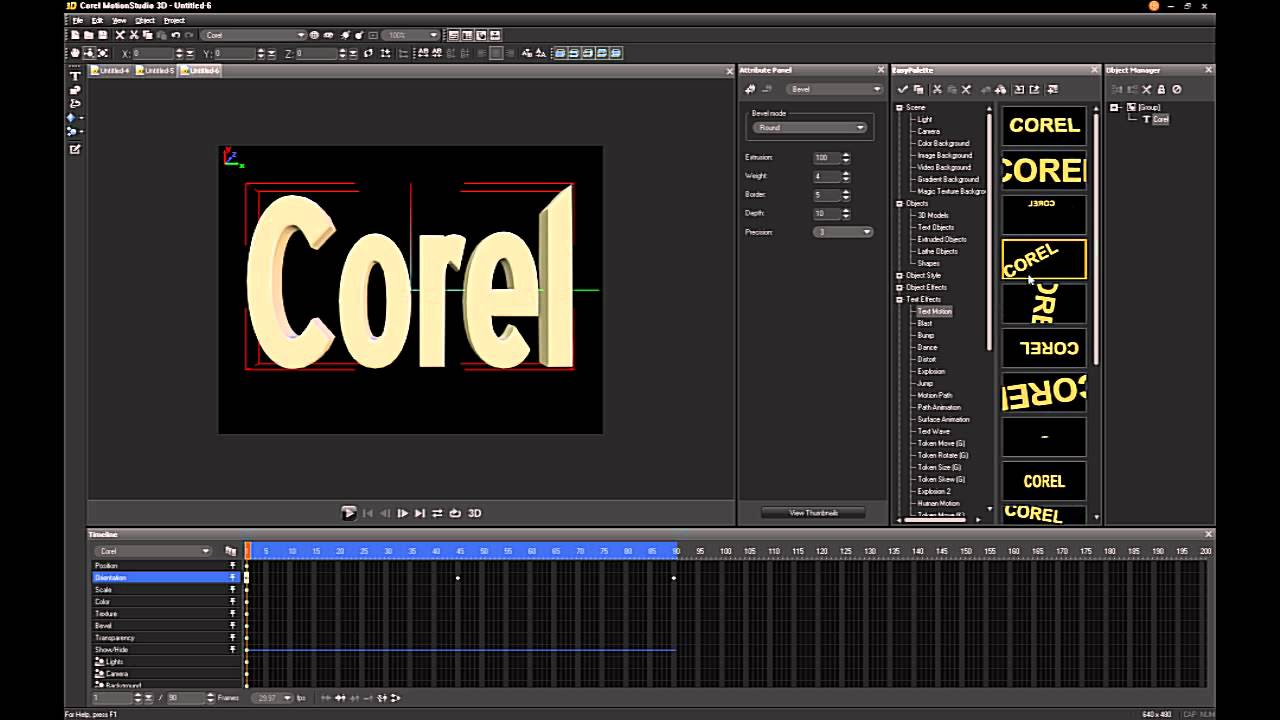Viewport: 1280px width, 720px height.
Task: Click the Object Manager lock icon
Action: (x=1161, y=89)
